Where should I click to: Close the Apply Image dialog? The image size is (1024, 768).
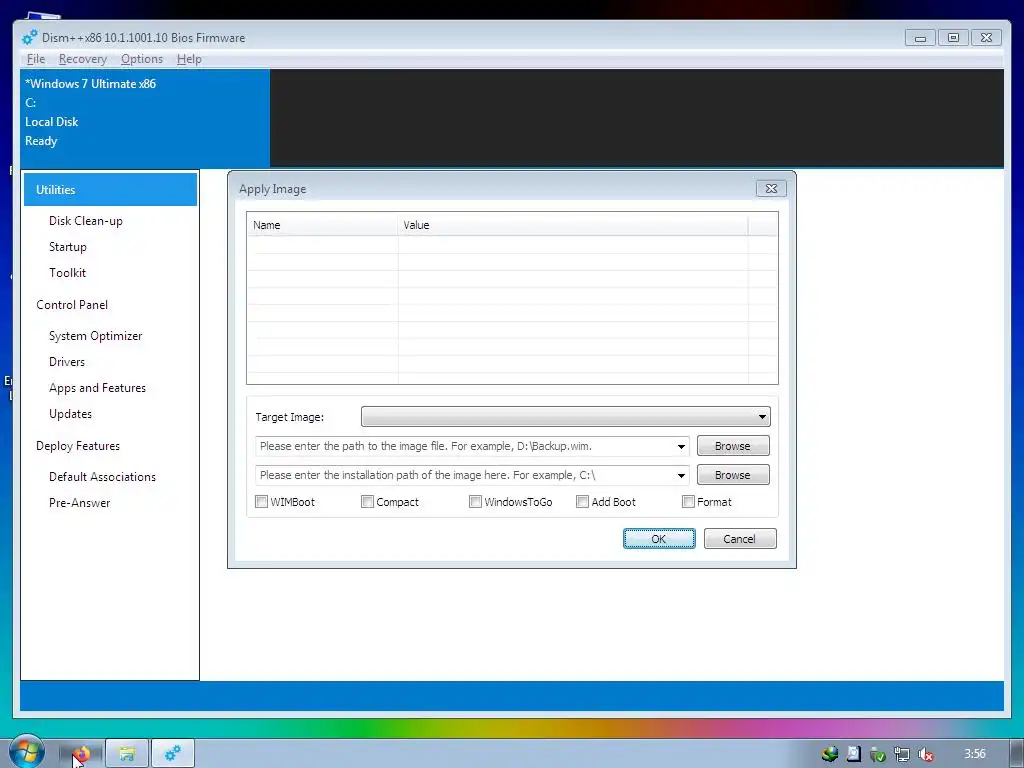(x=771, y=189)
